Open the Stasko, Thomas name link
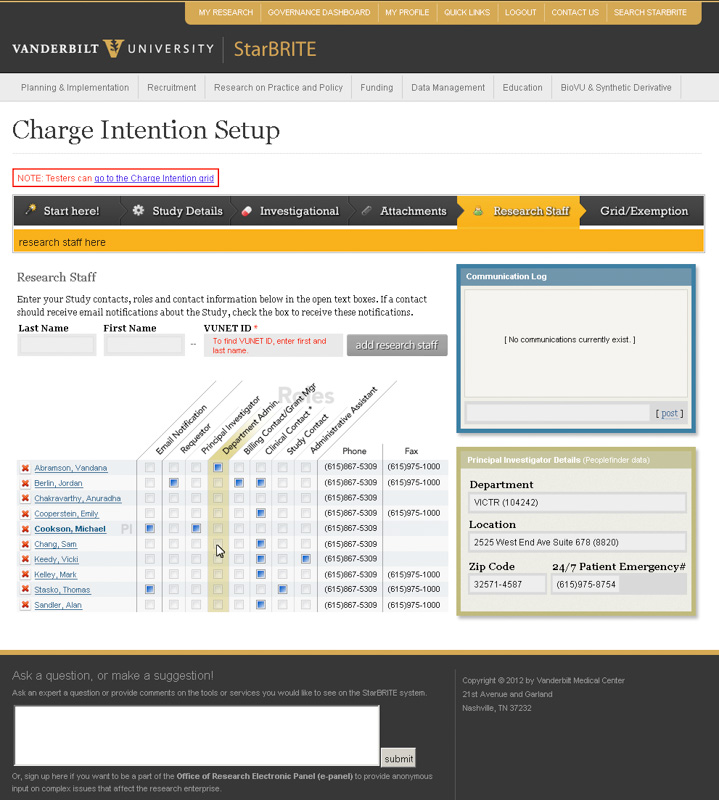 (62, 590)
